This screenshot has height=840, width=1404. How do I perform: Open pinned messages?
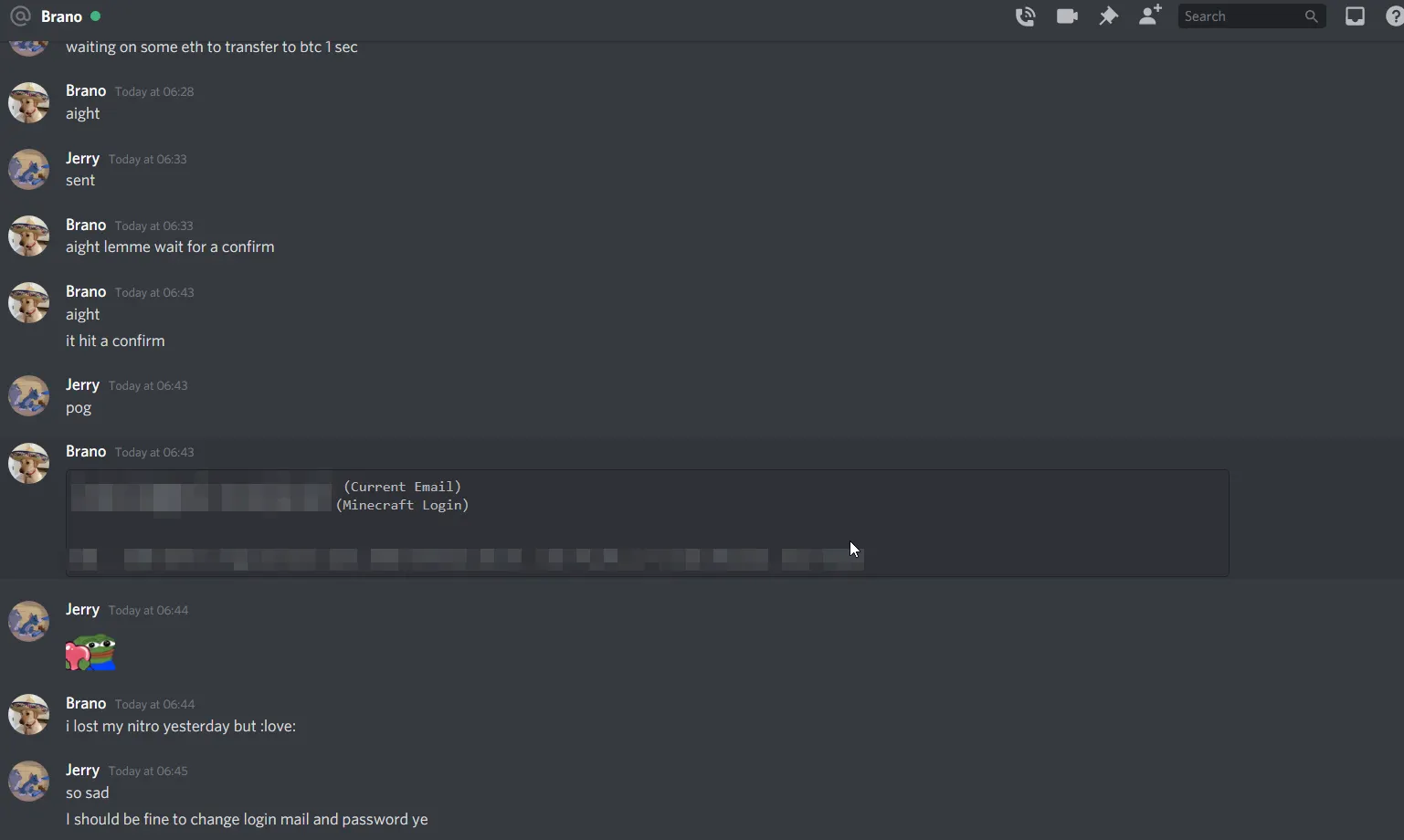1108,16
